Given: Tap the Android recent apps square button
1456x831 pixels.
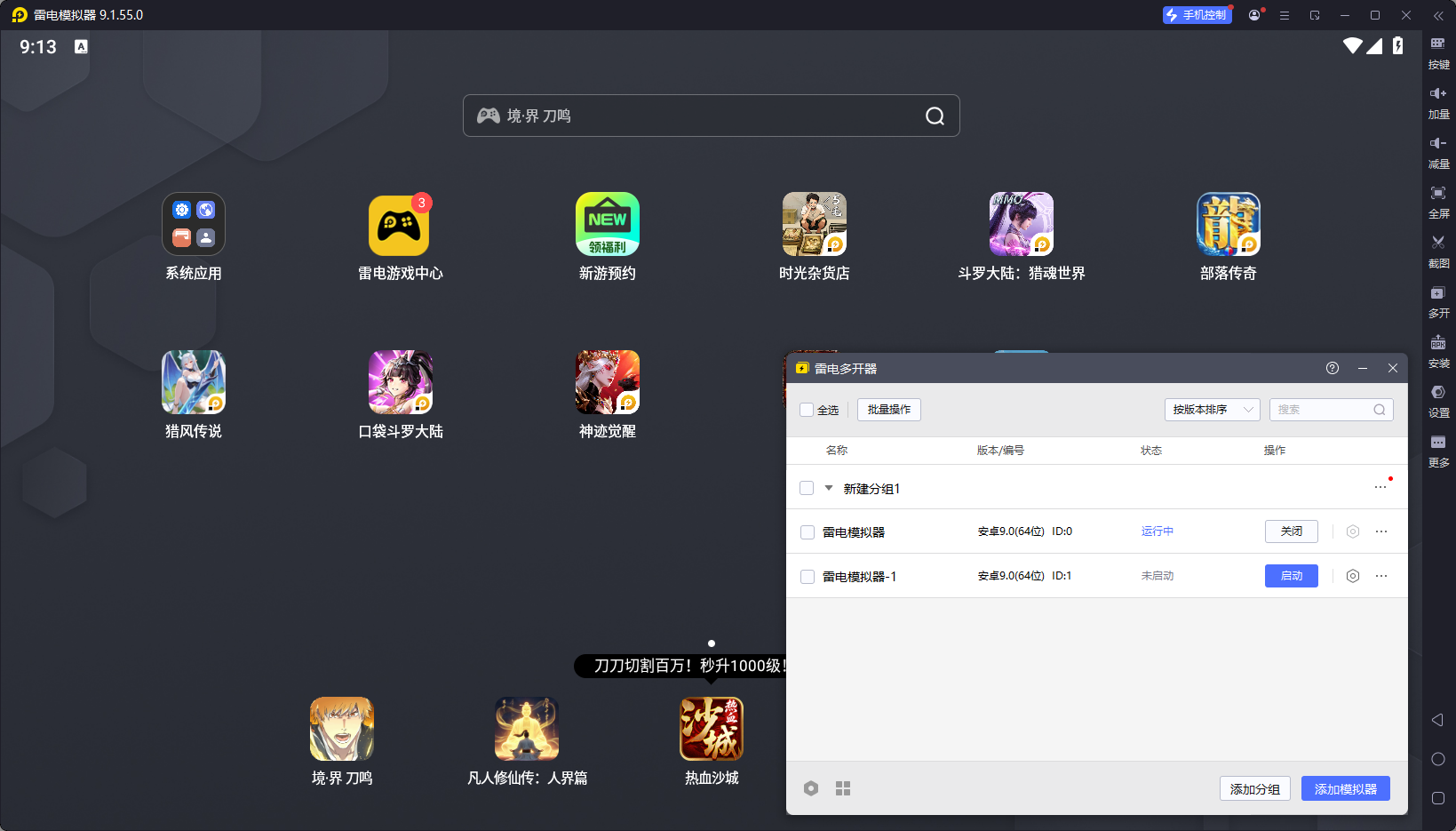Looking at the screenshot, I should click(1438, 798).
